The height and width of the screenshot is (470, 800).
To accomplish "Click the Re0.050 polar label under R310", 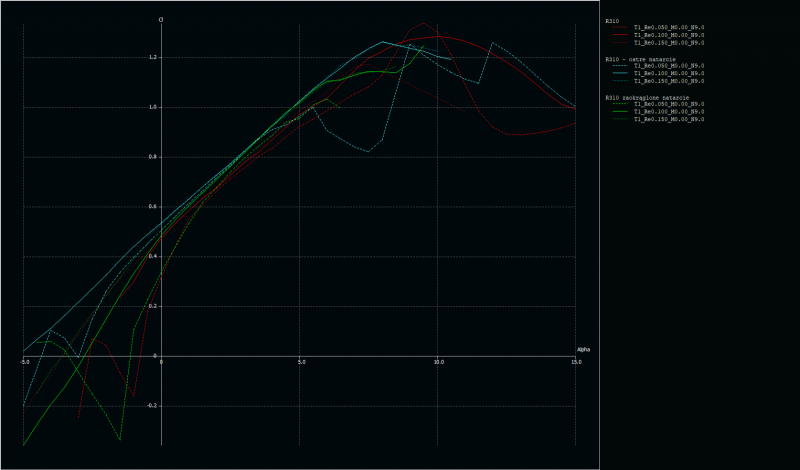I will point(669,27).
